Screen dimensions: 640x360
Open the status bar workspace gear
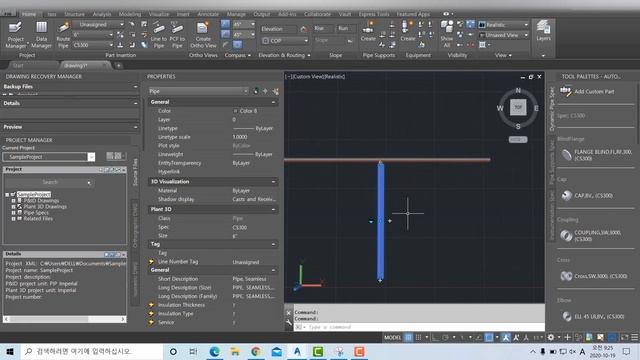coord(551,338)
